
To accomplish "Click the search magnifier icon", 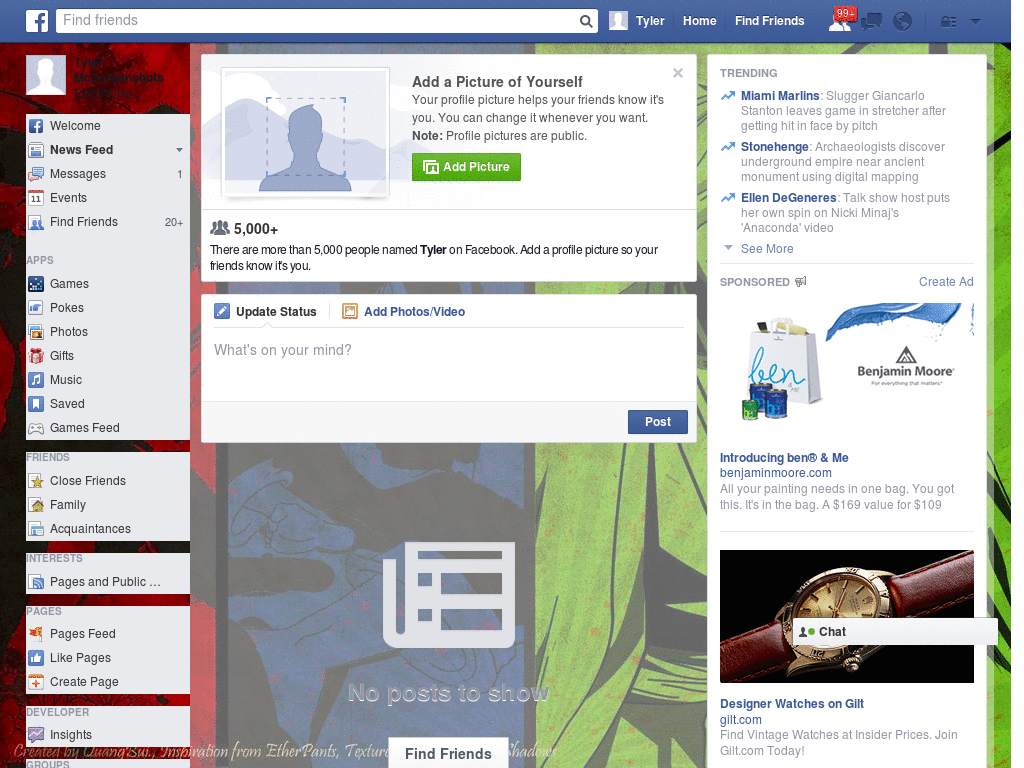I will (586, 21).
